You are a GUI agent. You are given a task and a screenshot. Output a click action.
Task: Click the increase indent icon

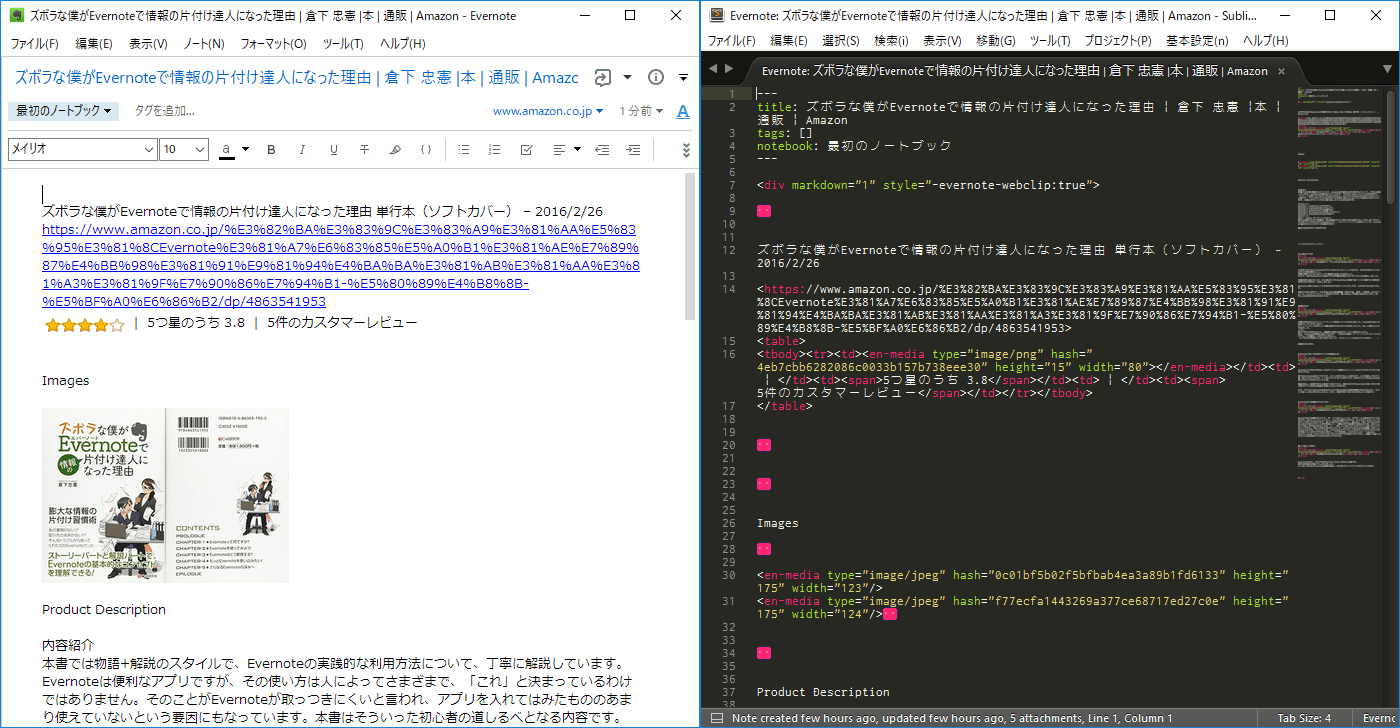point(633,150)
